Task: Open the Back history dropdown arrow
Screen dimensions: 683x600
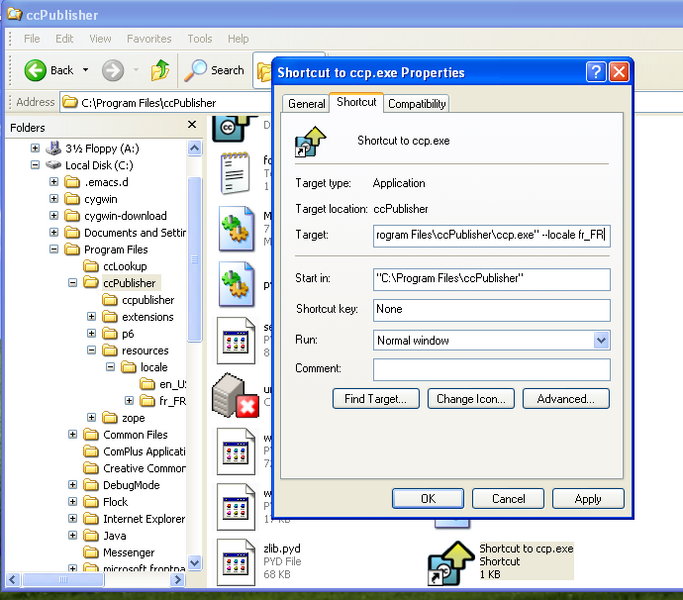Action: pos(86,70)
